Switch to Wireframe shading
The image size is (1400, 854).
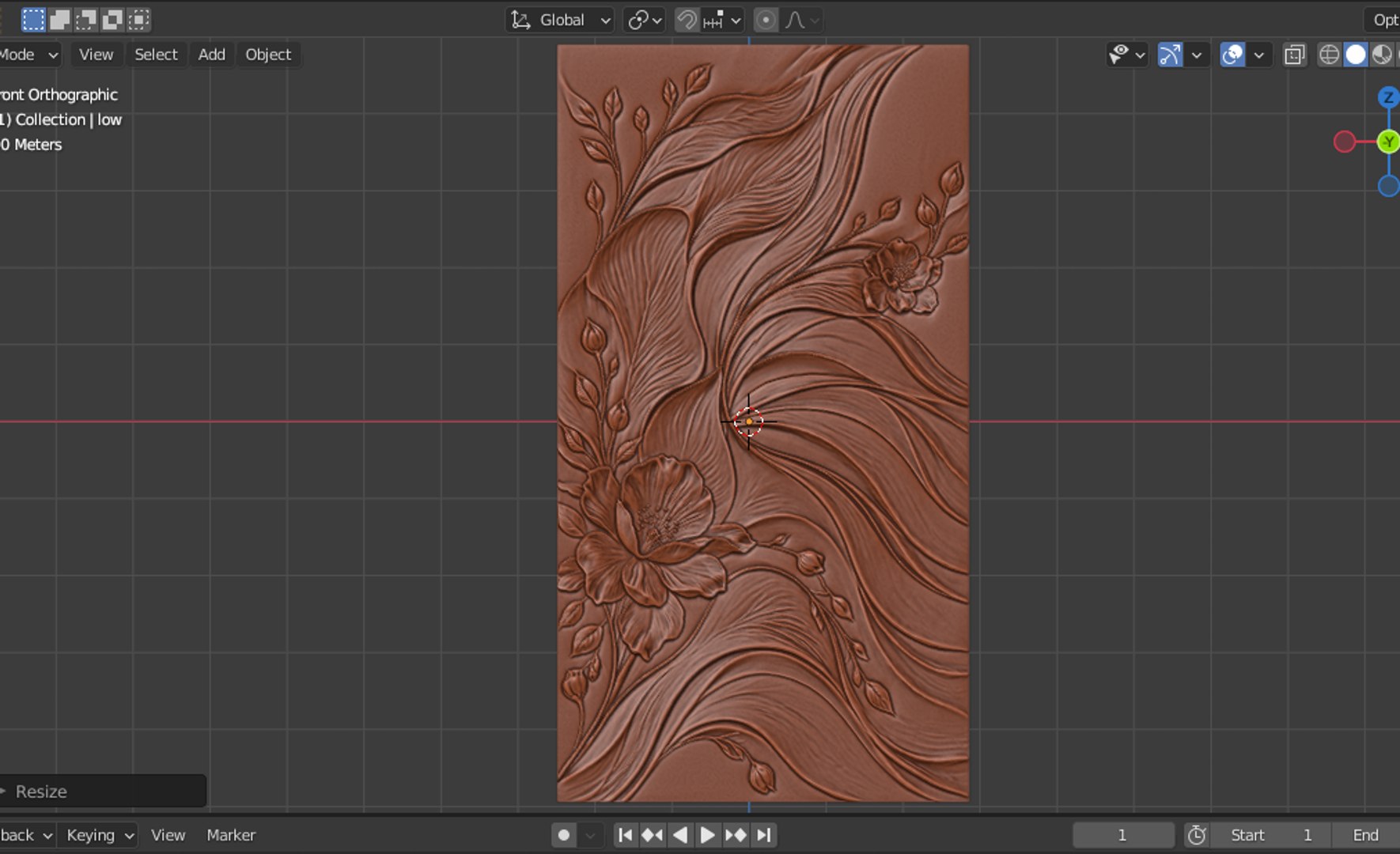point(1330,55)
